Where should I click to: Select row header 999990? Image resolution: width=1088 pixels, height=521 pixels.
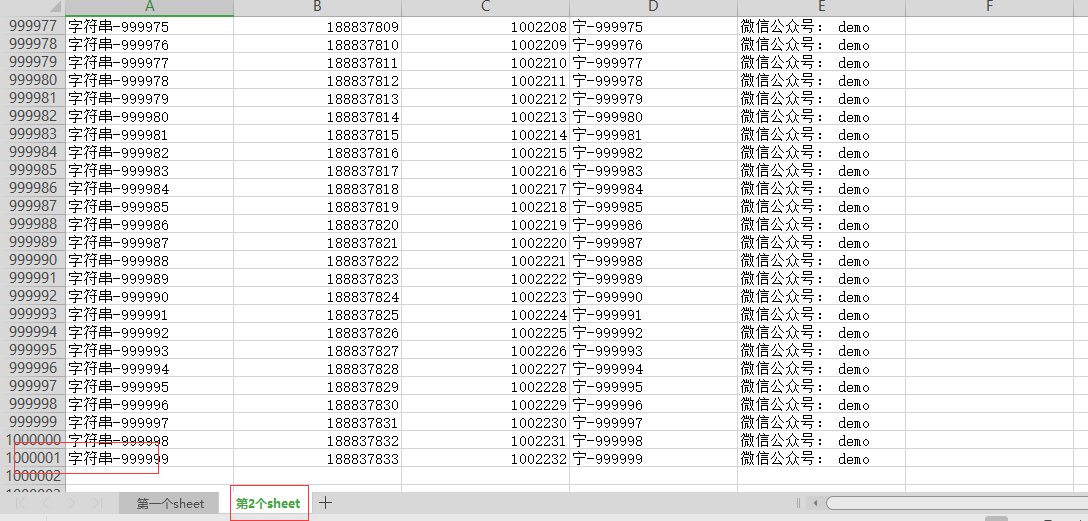coord(33,260)
